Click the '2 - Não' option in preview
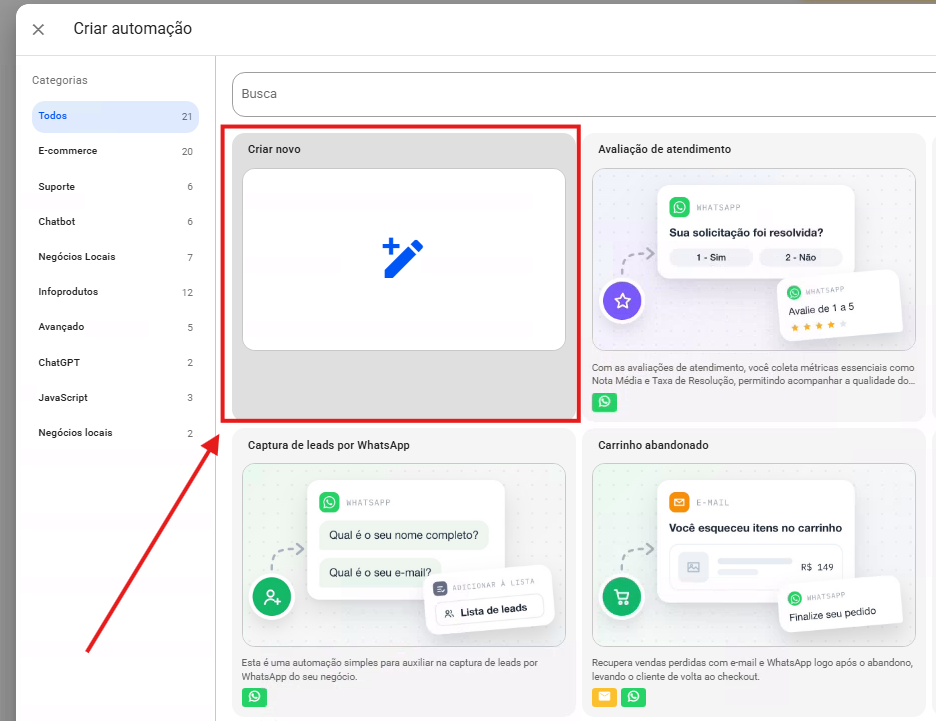This screenshot has height=721, width=936. tap(800, 257)
